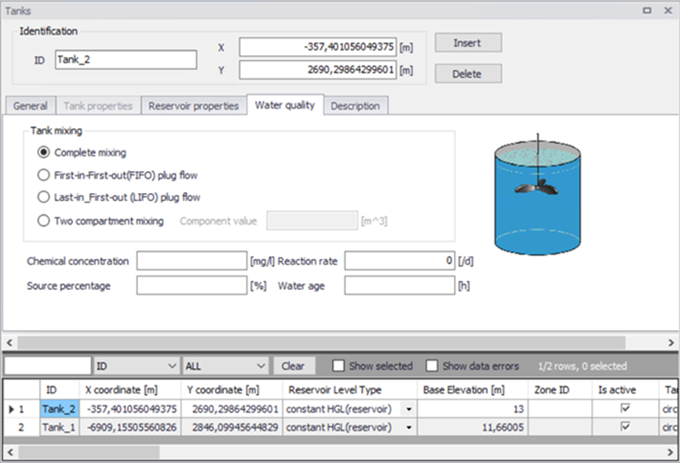
Task: Sort by Zone ID column header
Action: click(x=560, y=390)
